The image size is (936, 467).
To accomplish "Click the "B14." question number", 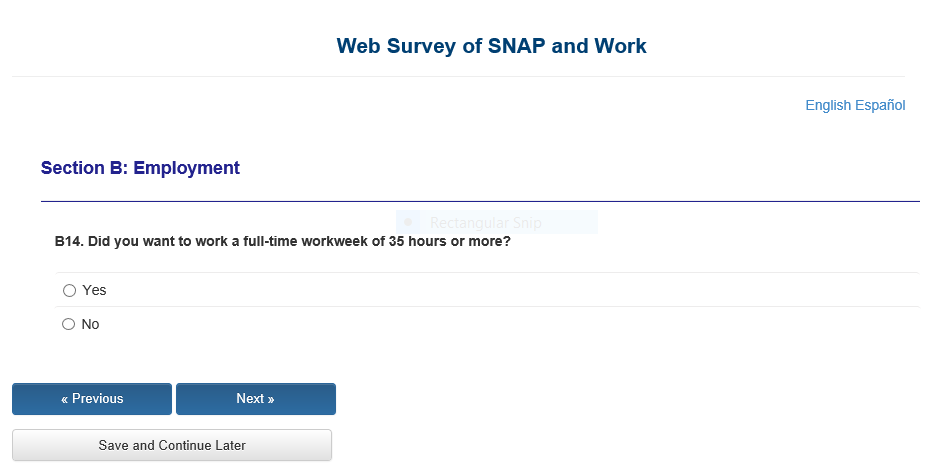I will [x=69, y=241].
